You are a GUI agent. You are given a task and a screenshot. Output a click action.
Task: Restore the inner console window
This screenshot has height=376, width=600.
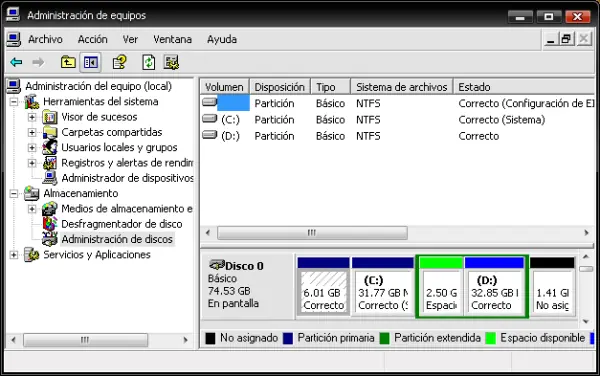(x=566, y=39)
